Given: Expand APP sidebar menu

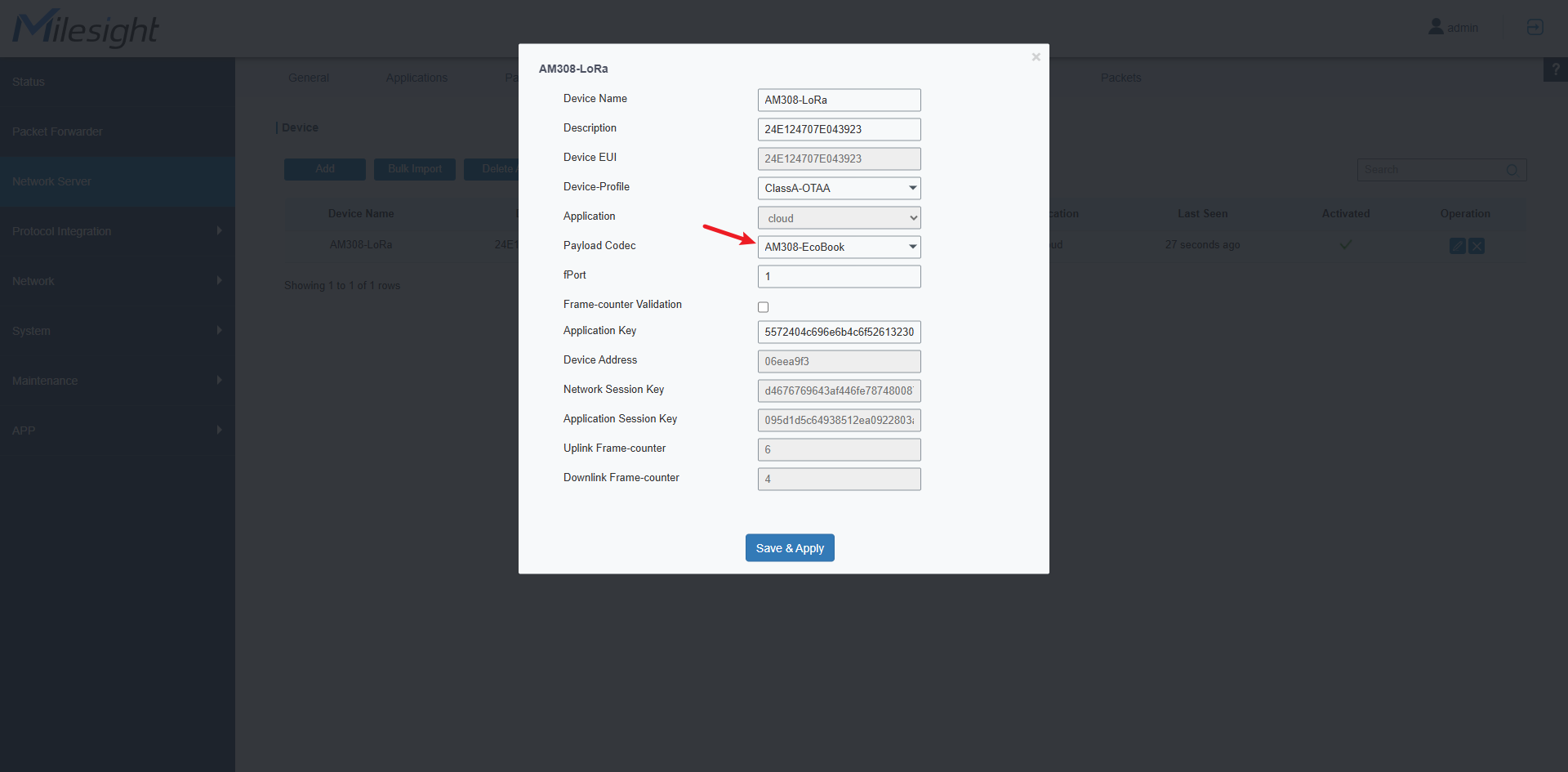Looking at the screenshot, I should point(118,431).
